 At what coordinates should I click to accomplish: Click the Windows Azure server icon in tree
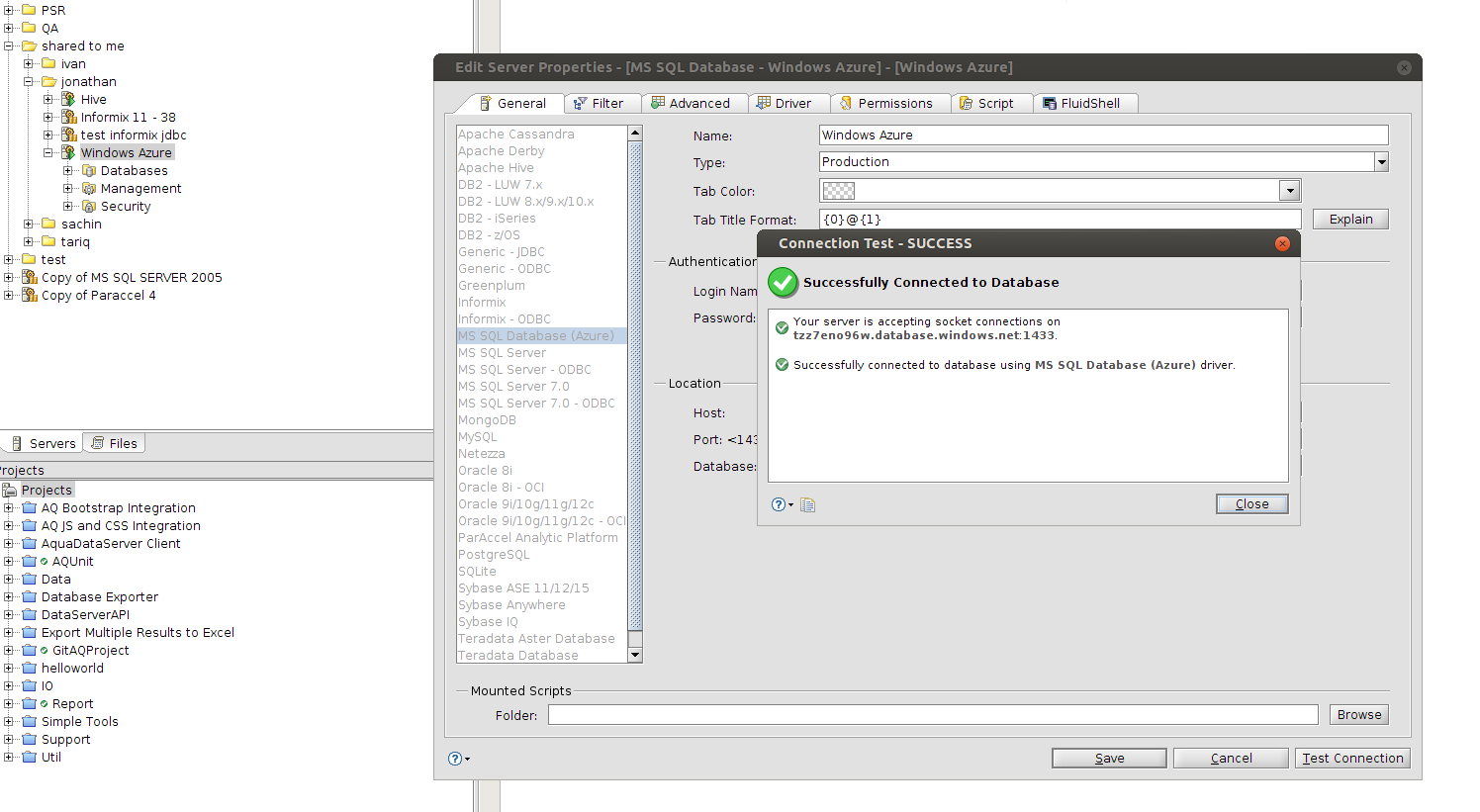pos(68,152)
